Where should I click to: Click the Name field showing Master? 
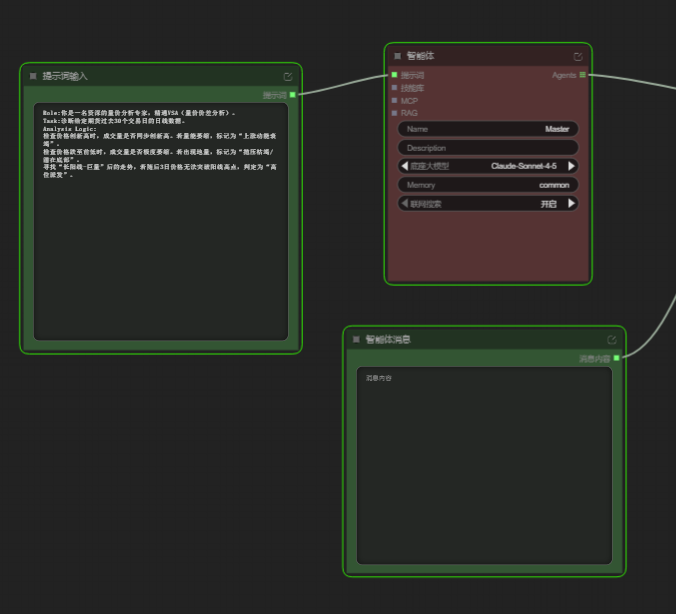488,129
